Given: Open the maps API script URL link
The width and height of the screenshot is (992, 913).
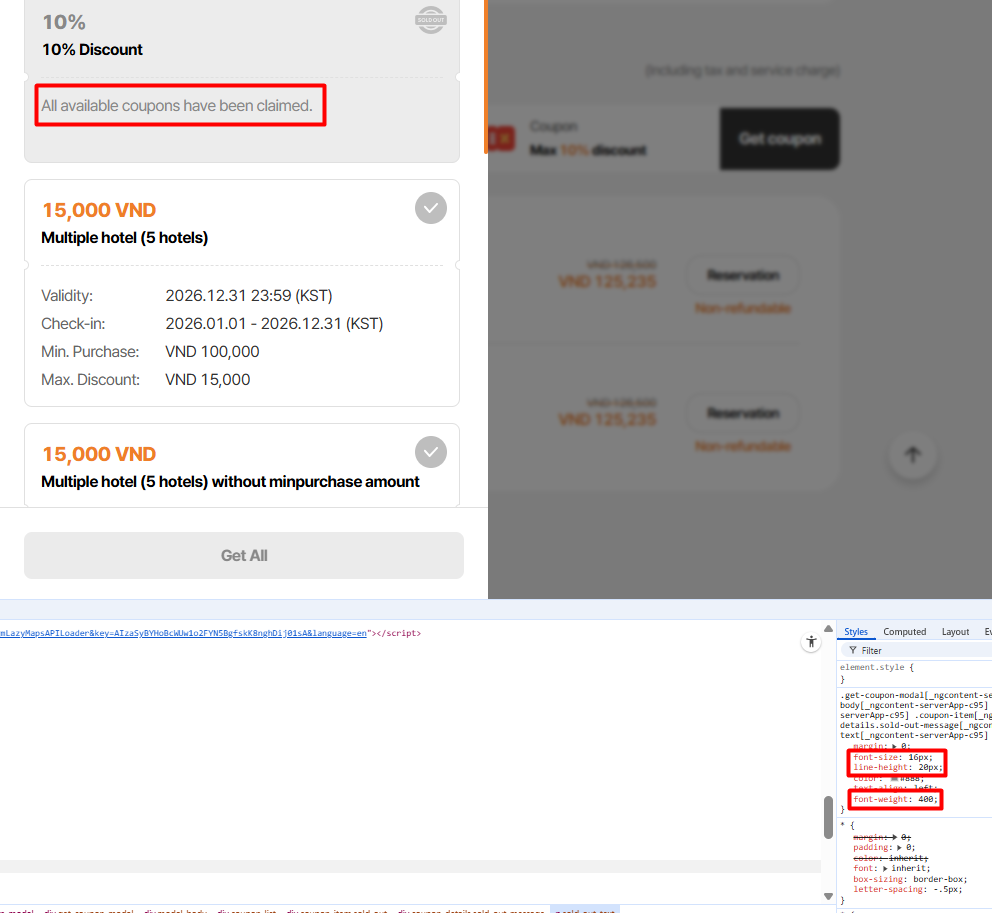Looking at the screenshot, I should (x=183, y=633).
